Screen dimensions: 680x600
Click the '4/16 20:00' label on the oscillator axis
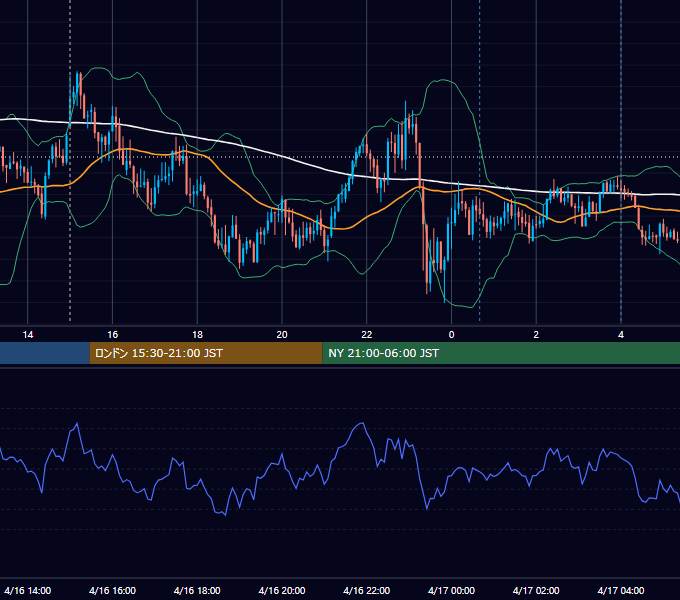click(x=282, y=590)
